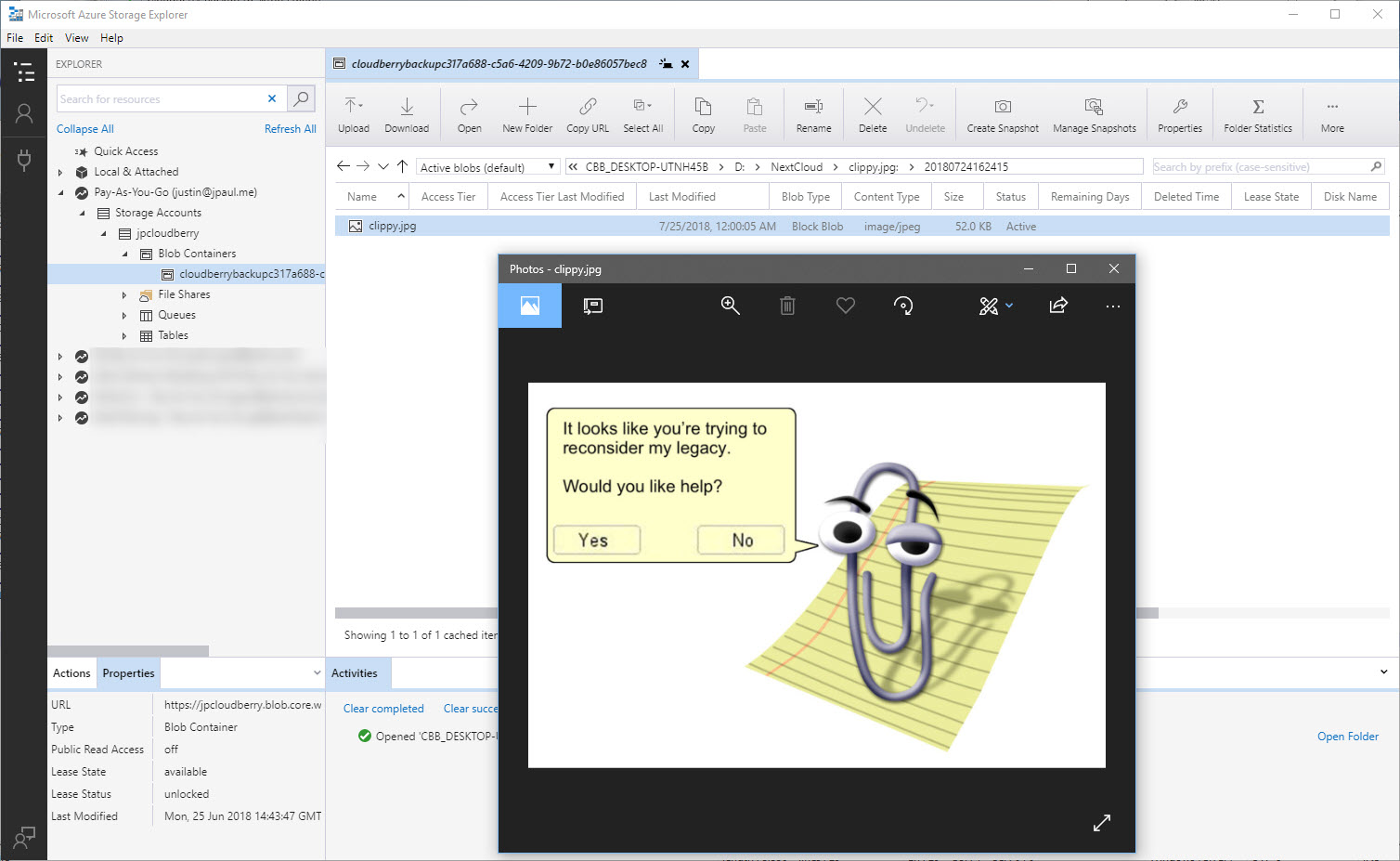The width and height of the screenshot is (1400, 861).
Task: Zoom in the Photos image
Action: point(731,306)
